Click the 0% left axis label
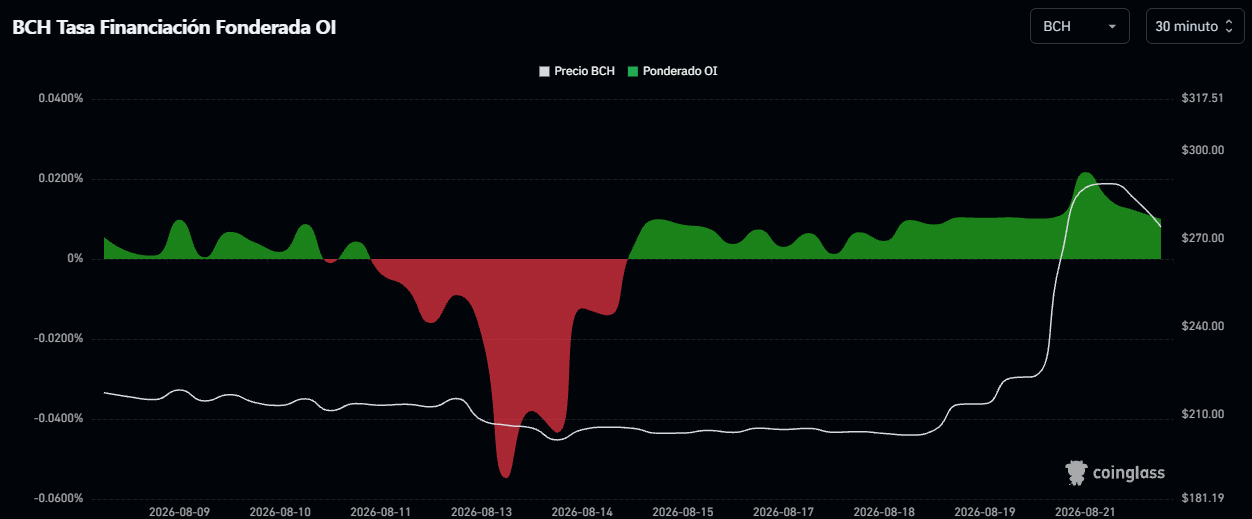Viewport: 1252px width, 519px height. pos(75,259)
